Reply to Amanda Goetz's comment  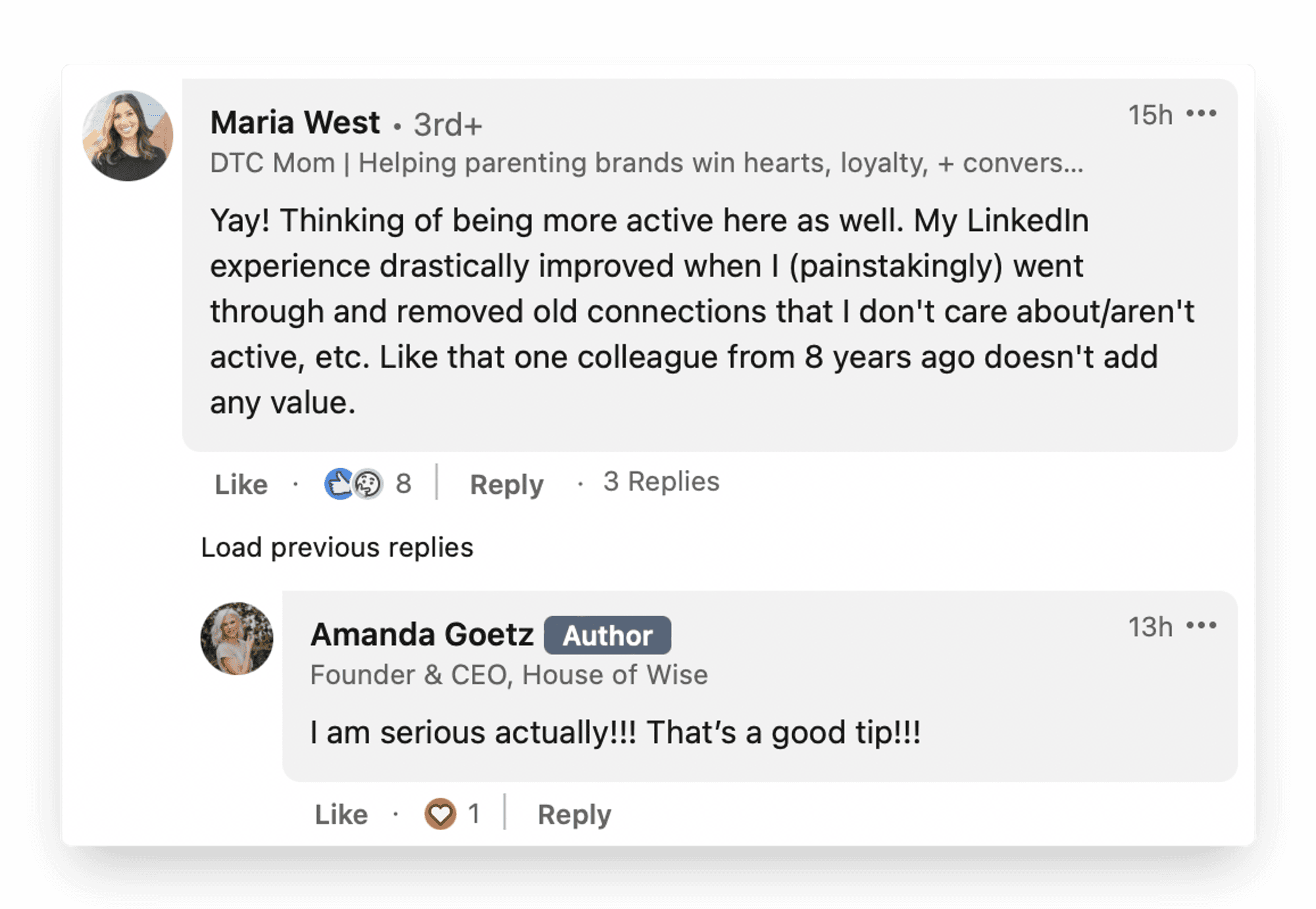[x=574, y=815]
